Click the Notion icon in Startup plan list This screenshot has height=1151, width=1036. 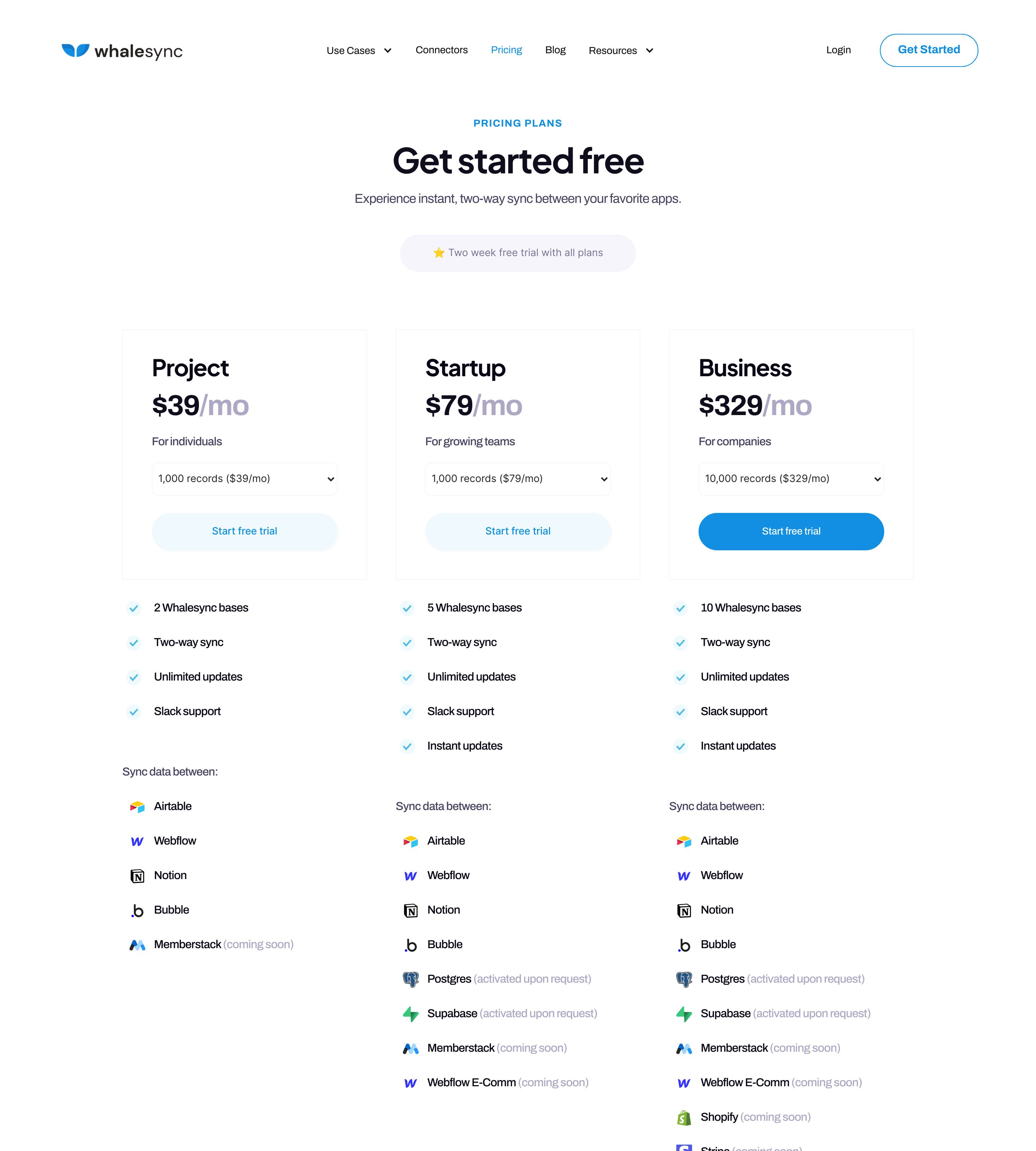click(410, 910)
